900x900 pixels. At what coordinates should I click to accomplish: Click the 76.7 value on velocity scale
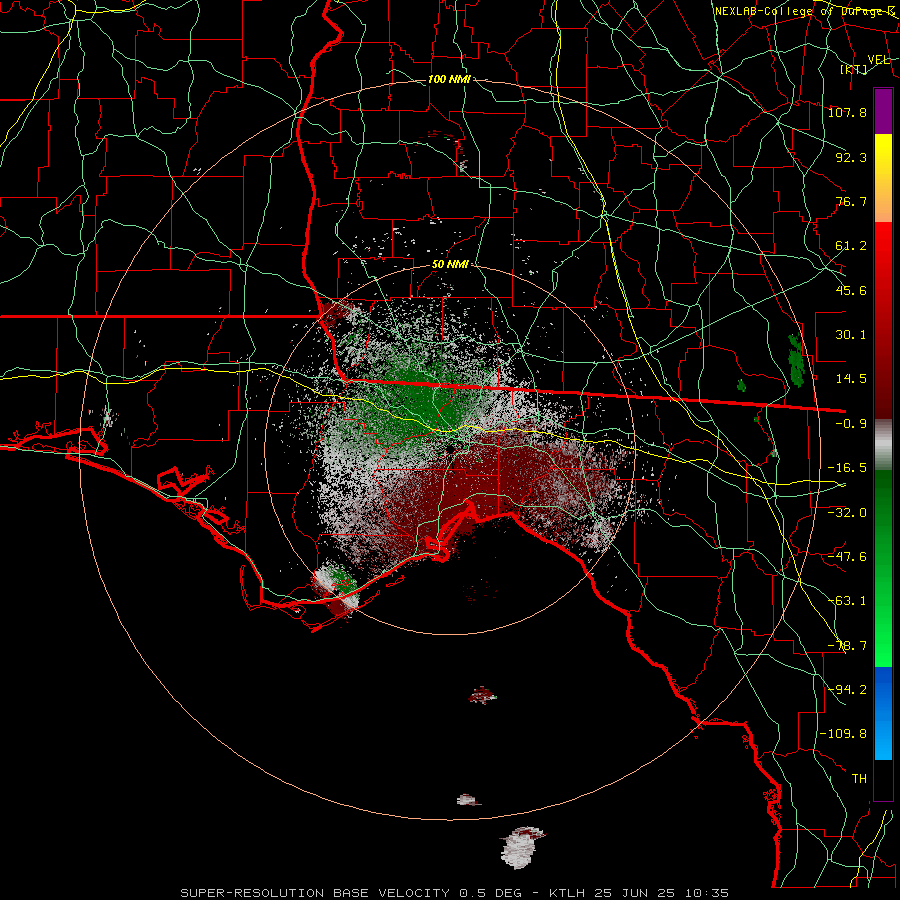tap(851, 201)
